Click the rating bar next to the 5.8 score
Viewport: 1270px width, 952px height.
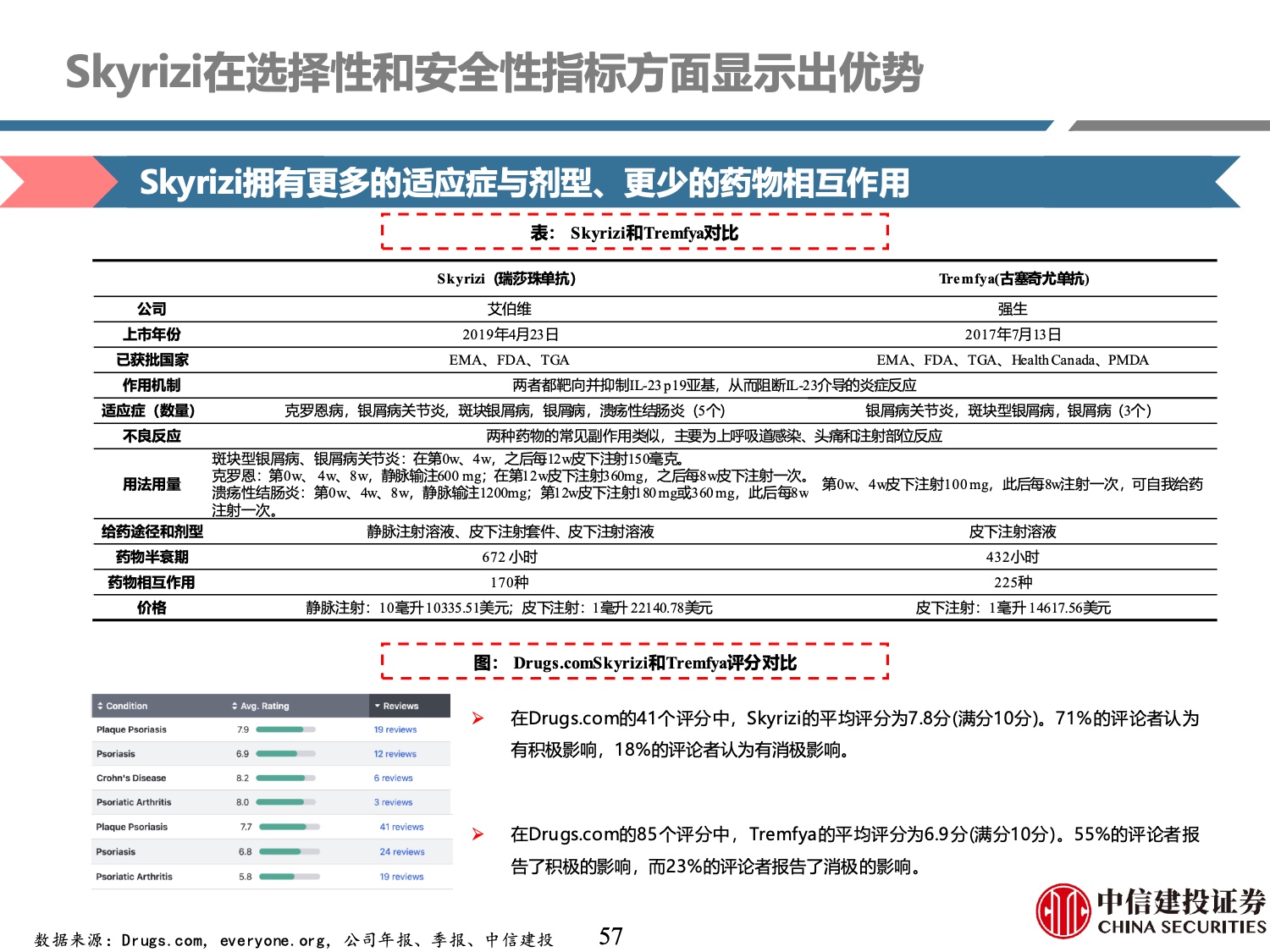289,877
